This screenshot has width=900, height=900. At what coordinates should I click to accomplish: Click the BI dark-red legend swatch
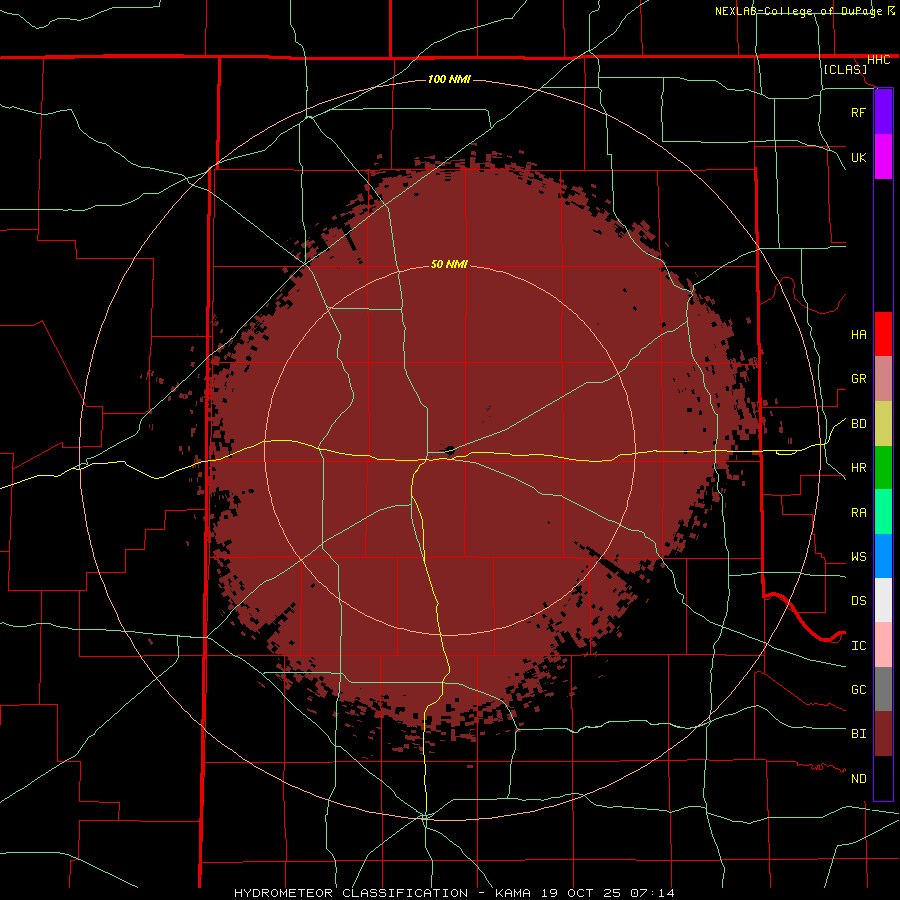[x=883, y=734]
